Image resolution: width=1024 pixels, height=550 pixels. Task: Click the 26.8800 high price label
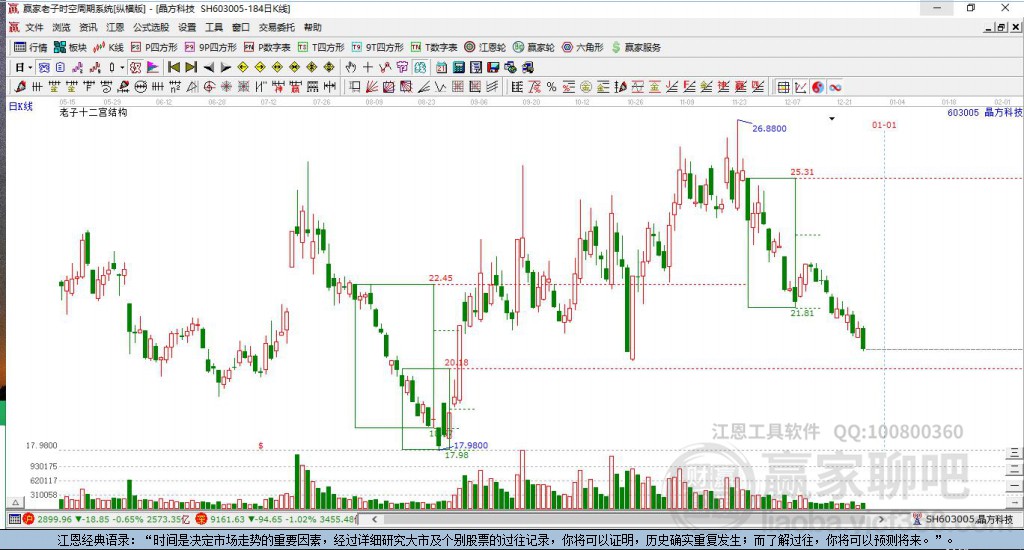click(x=769, y=129)
